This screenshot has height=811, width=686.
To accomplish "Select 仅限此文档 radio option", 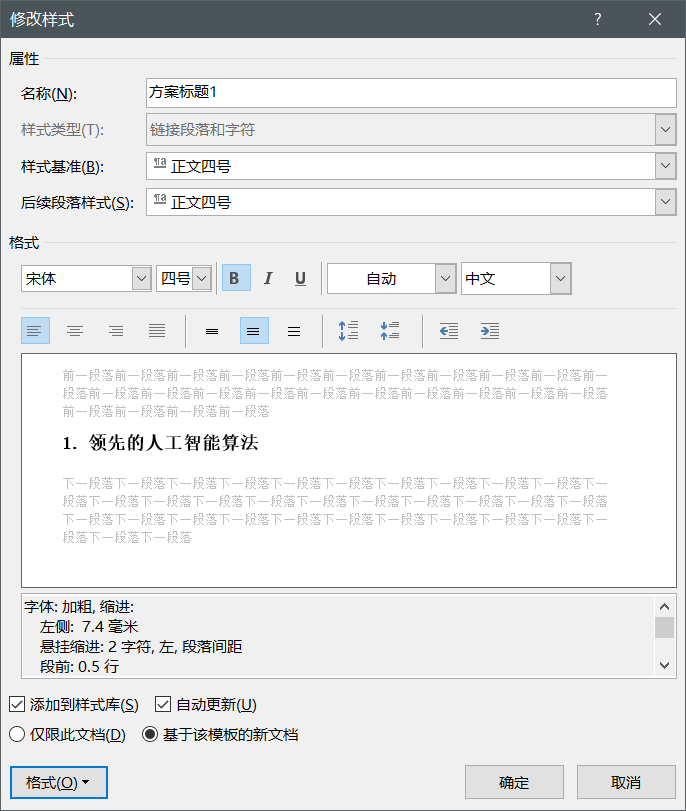I will (x=17, y=735).
